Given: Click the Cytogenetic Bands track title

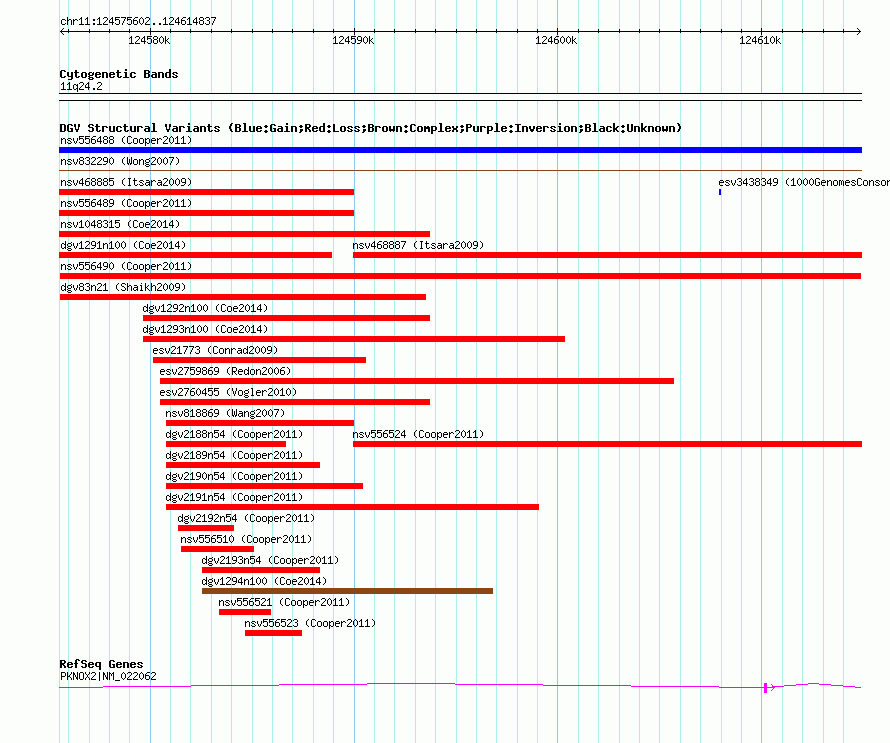Looking at the screenshot, I should (119, 74).
